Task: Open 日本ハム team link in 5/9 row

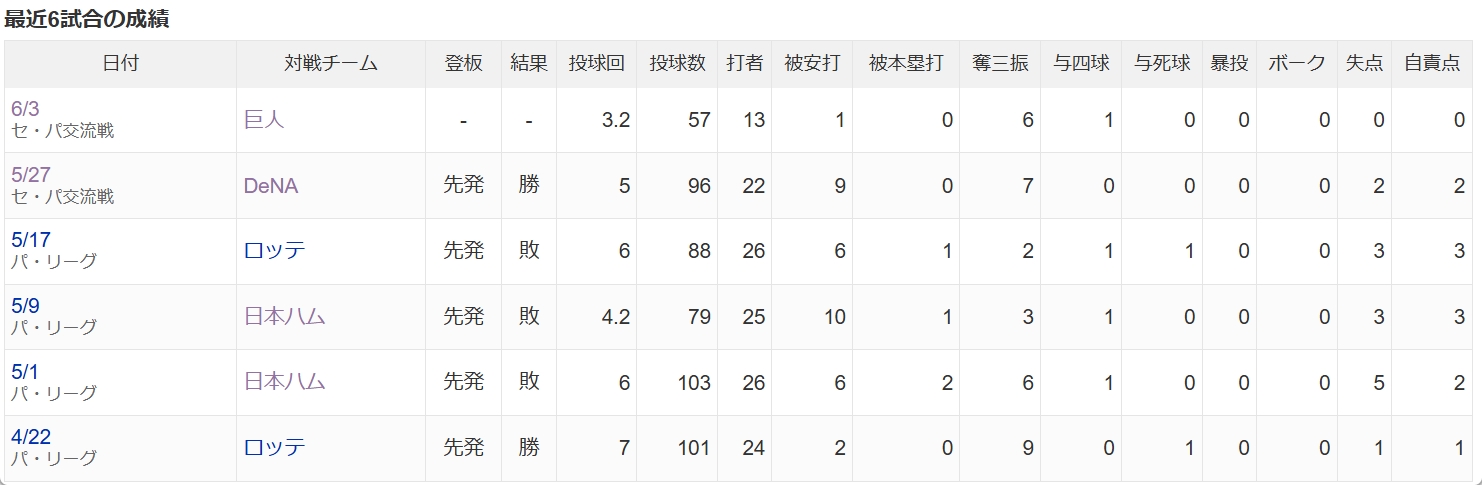Action: coord(285,317)
